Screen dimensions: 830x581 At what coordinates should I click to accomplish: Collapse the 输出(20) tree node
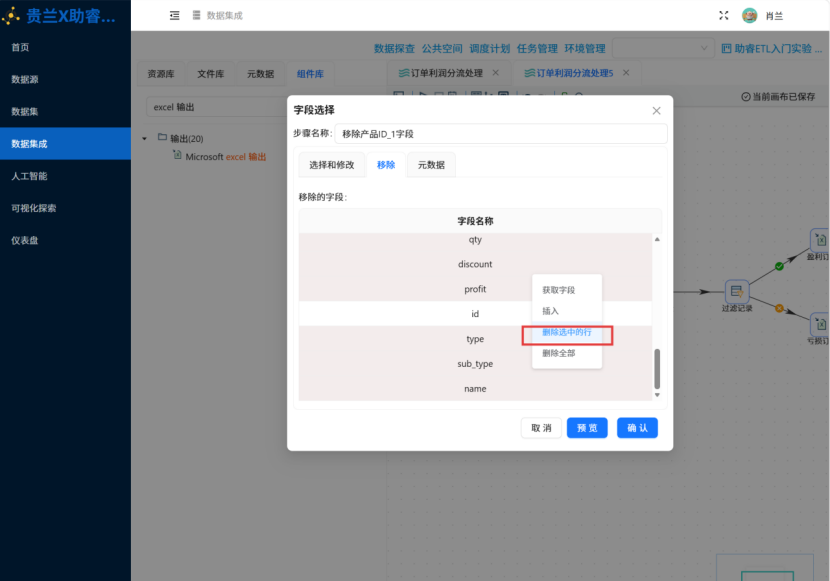(x=144, y=139)
